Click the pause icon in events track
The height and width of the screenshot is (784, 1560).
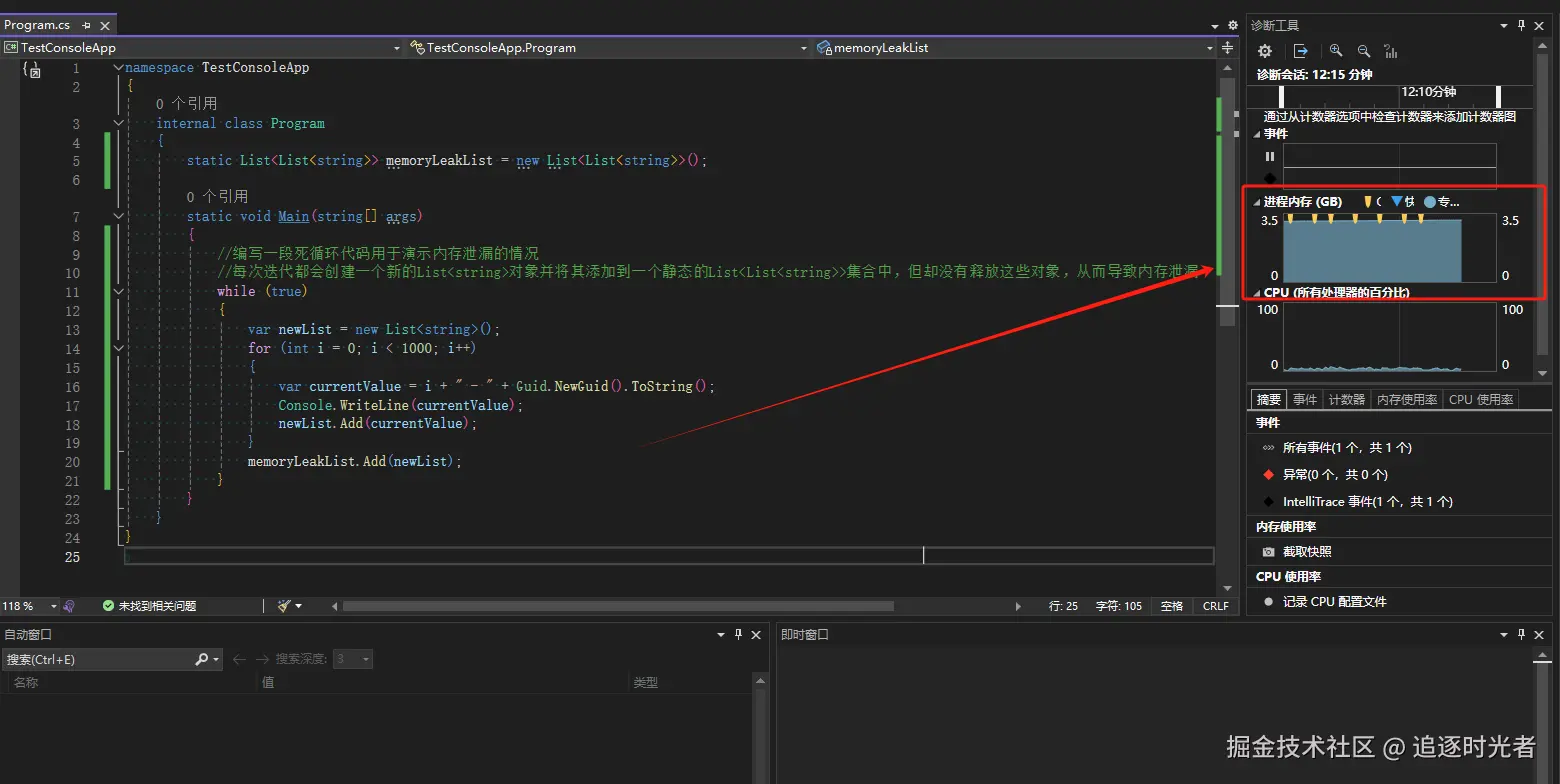click(1270, 156)
